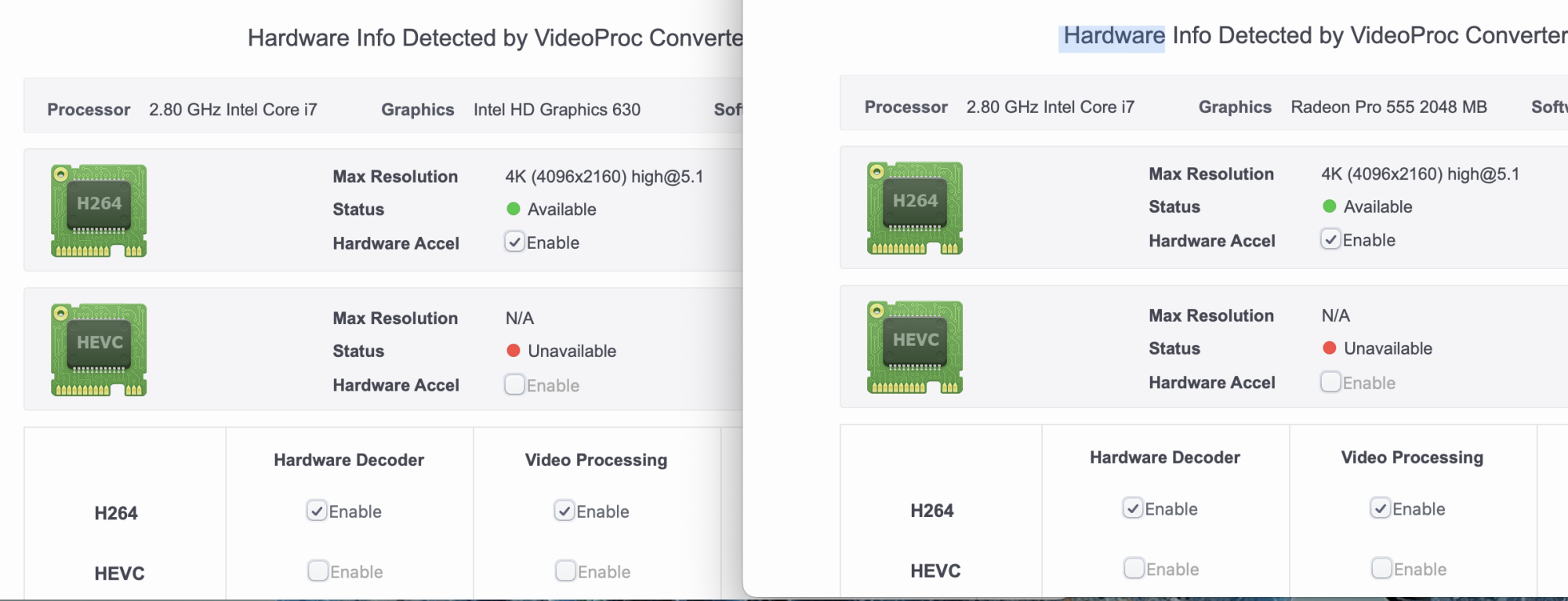Image resolution: width=1568 pixels, height=601 pixels.
Task: Toggle HEVC Hardware Accel Enable in Intel window
Action: click(x=514, y=384)
